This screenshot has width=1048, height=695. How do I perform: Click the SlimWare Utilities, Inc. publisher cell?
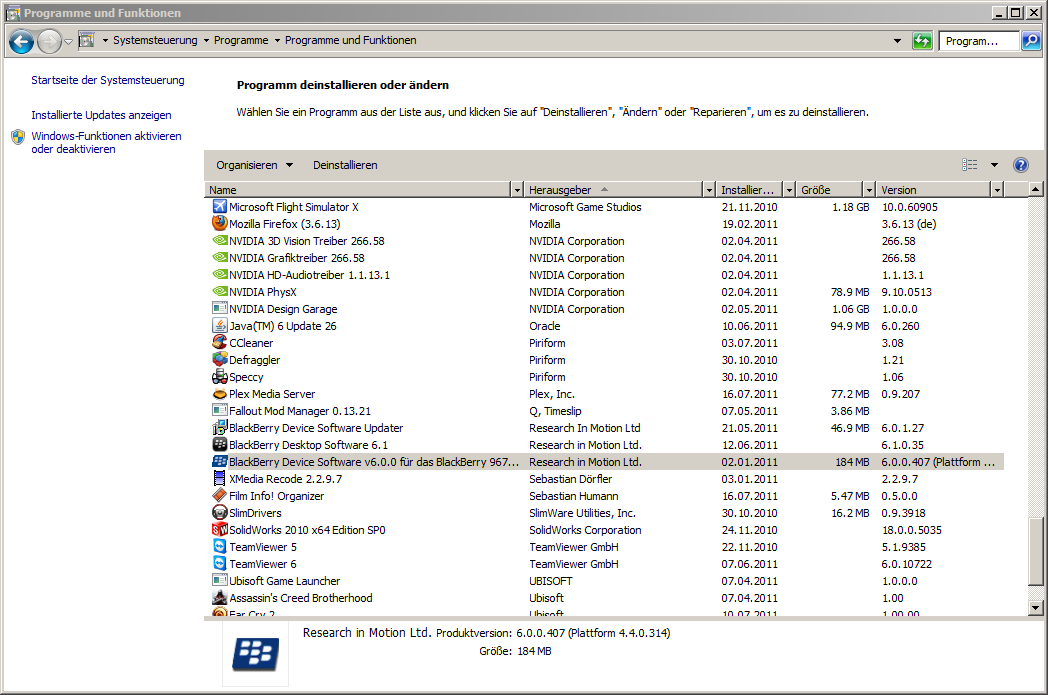coord(582,513)
